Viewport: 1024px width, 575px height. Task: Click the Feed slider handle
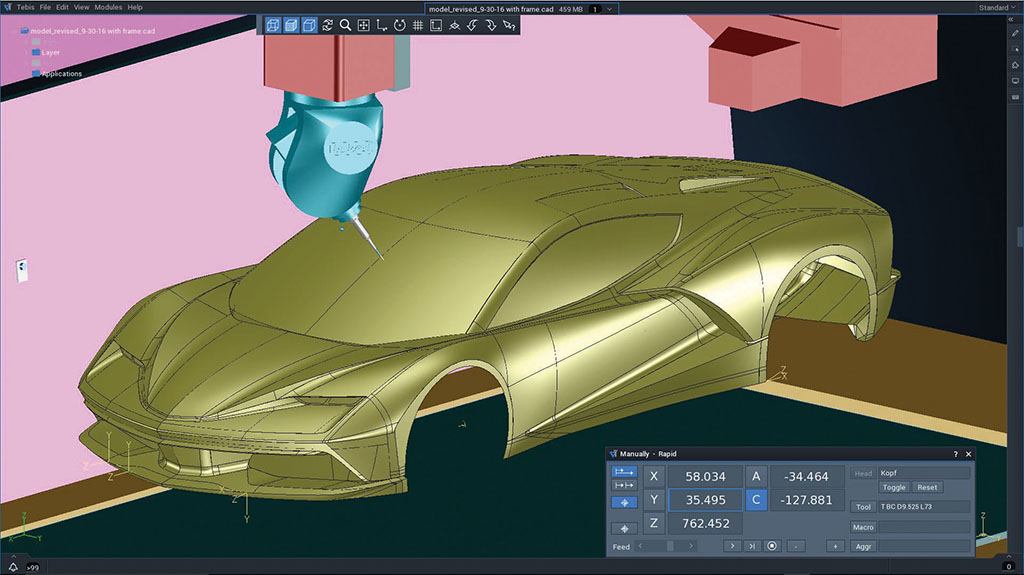pos(670,546)
